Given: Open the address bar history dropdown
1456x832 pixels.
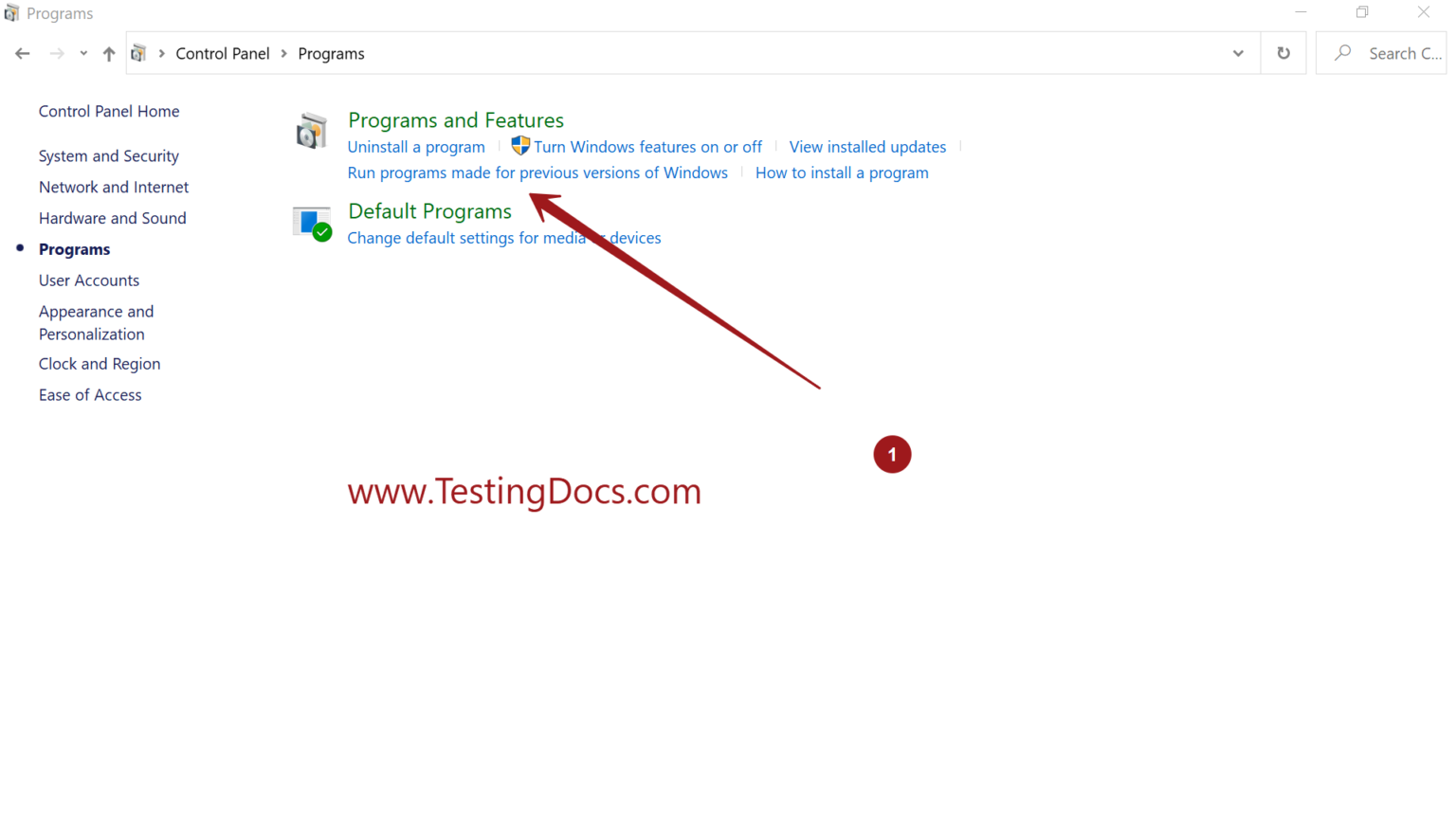Looking at the screenshot, I should pyautogui.click(x=1237, y=53).
